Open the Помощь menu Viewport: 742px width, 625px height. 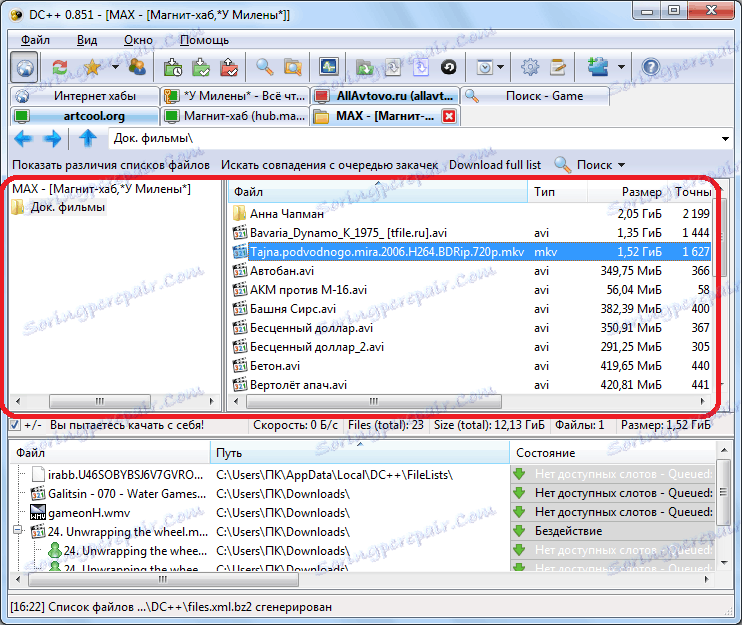pyautogui.click(x=204, y=40)
